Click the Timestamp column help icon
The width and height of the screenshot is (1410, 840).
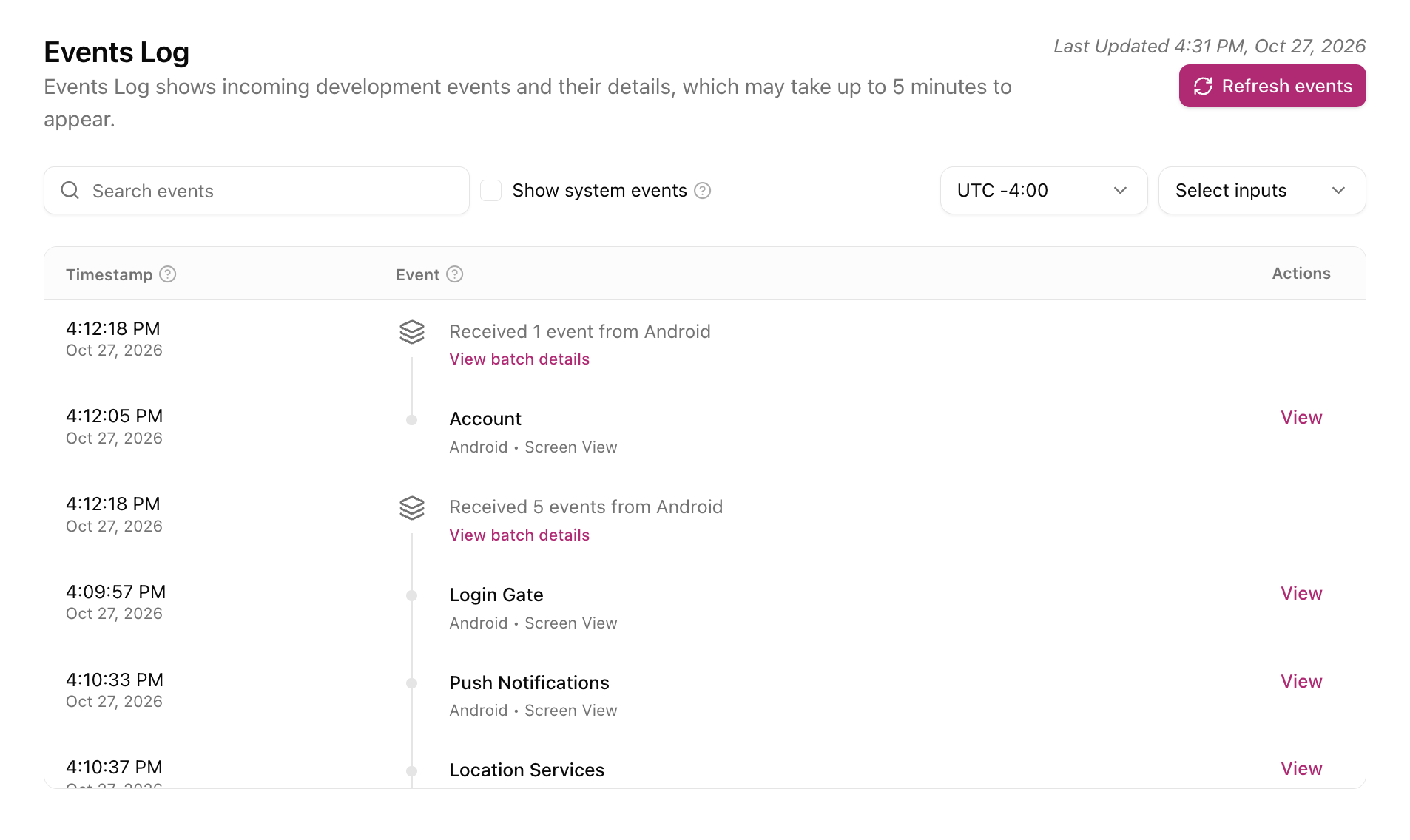coord(168,274)
